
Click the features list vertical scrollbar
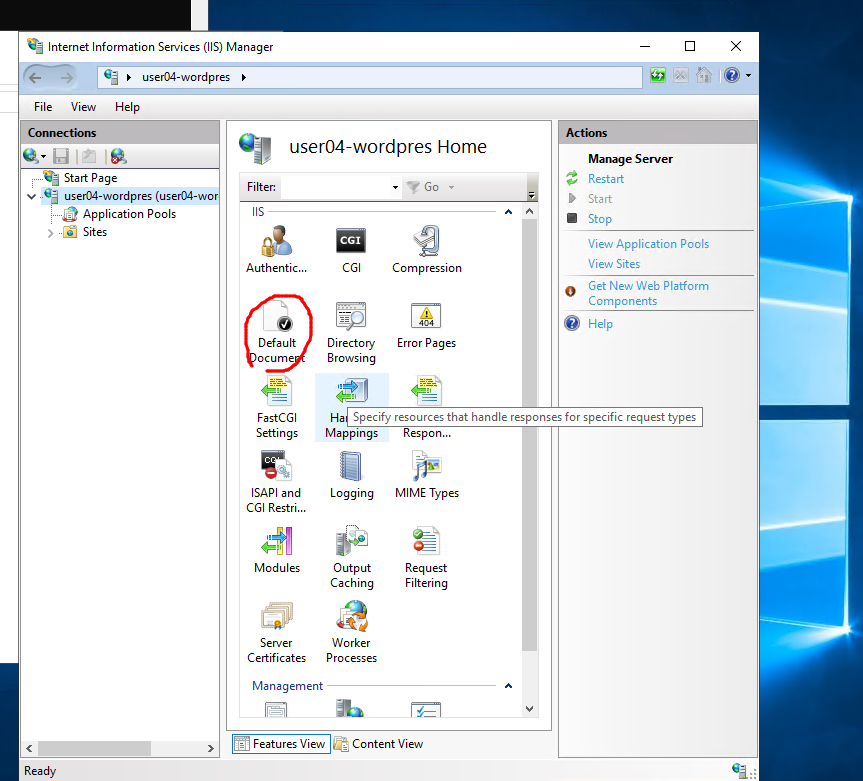(x=529, y=435)
